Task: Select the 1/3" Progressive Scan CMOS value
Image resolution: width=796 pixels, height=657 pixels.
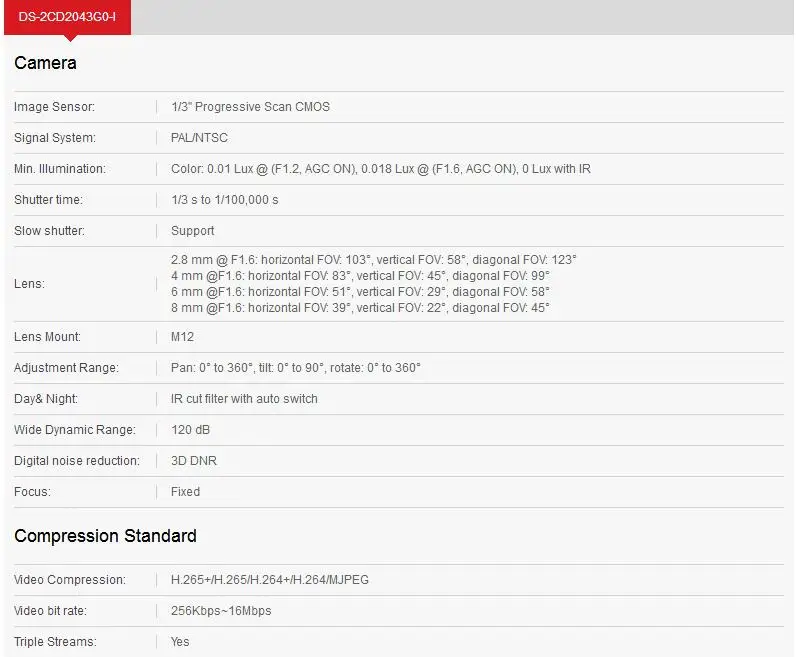Action: click(250, 107)
